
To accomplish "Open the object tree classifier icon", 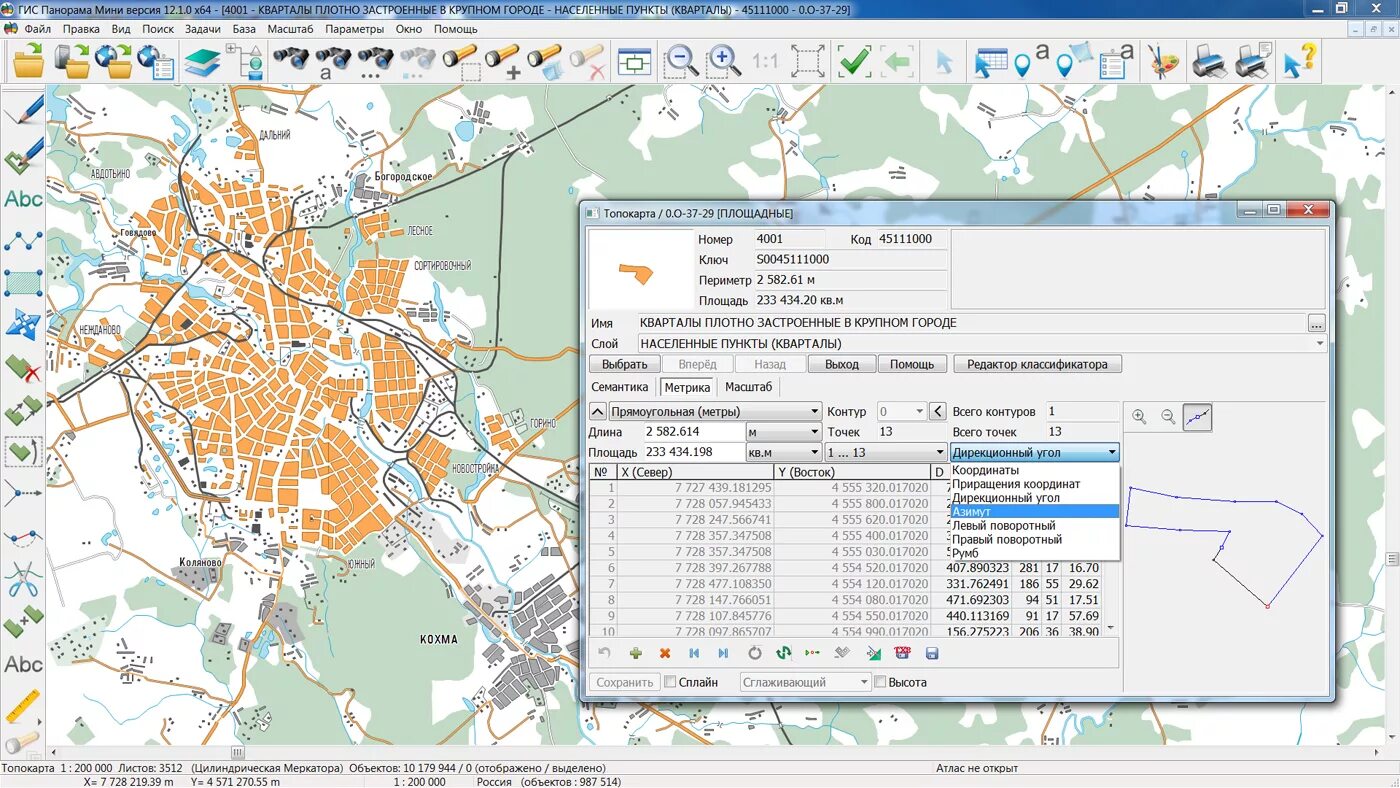I will 244,61.
